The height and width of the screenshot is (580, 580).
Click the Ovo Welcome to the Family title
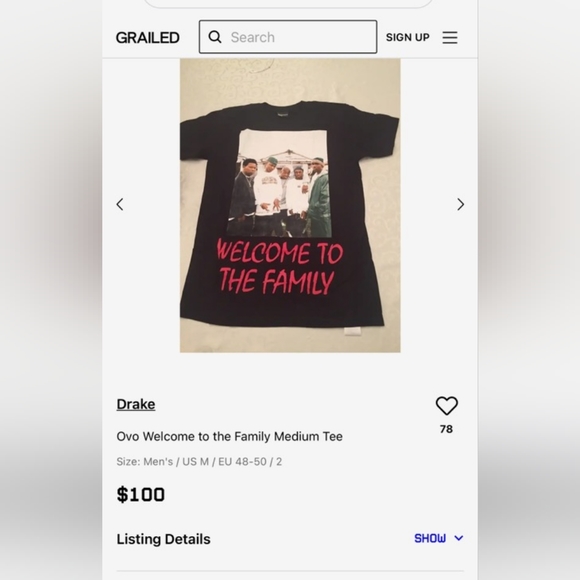[229, 436]
